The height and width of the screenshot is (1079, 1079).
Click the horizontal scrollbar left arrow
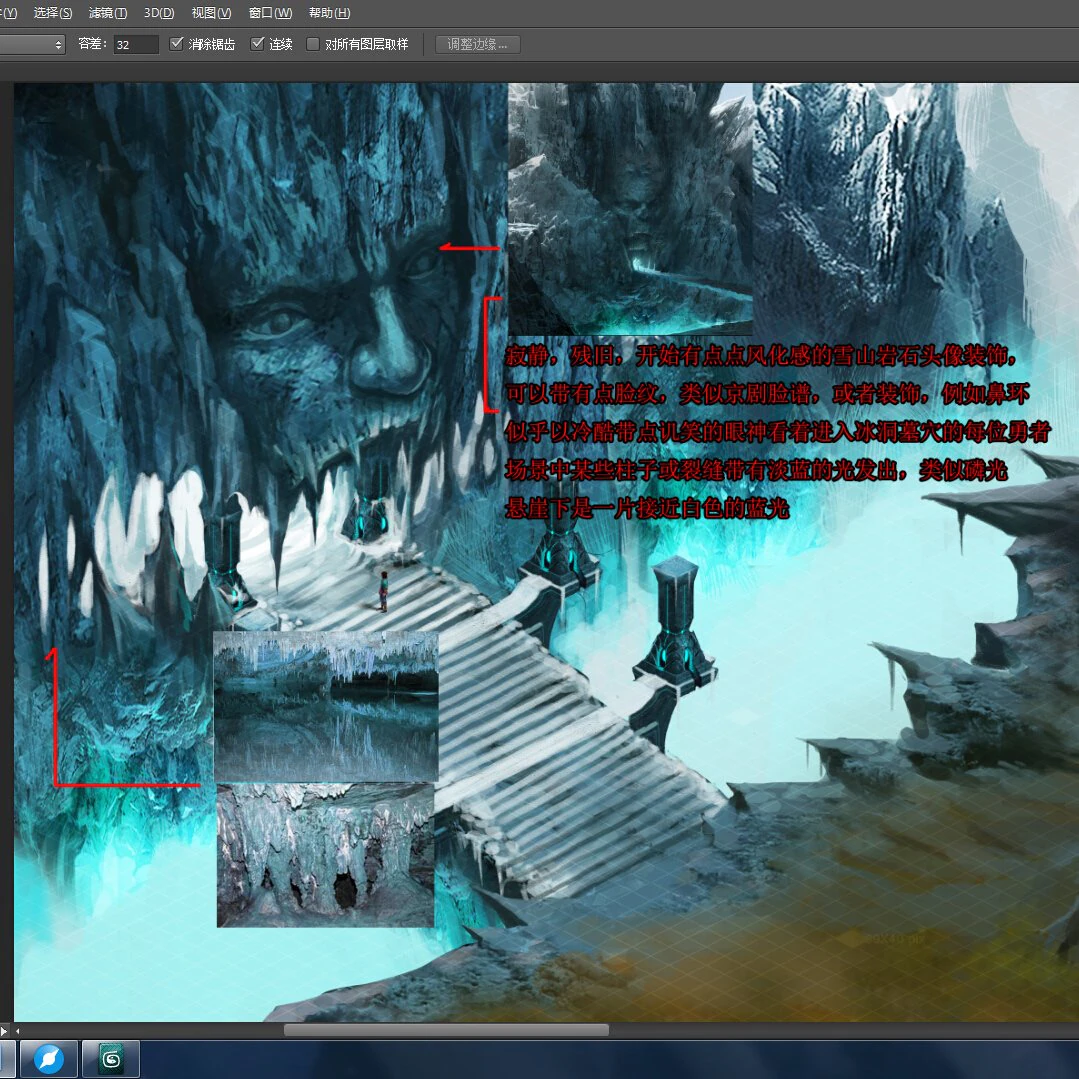[x=17, y=1031]
